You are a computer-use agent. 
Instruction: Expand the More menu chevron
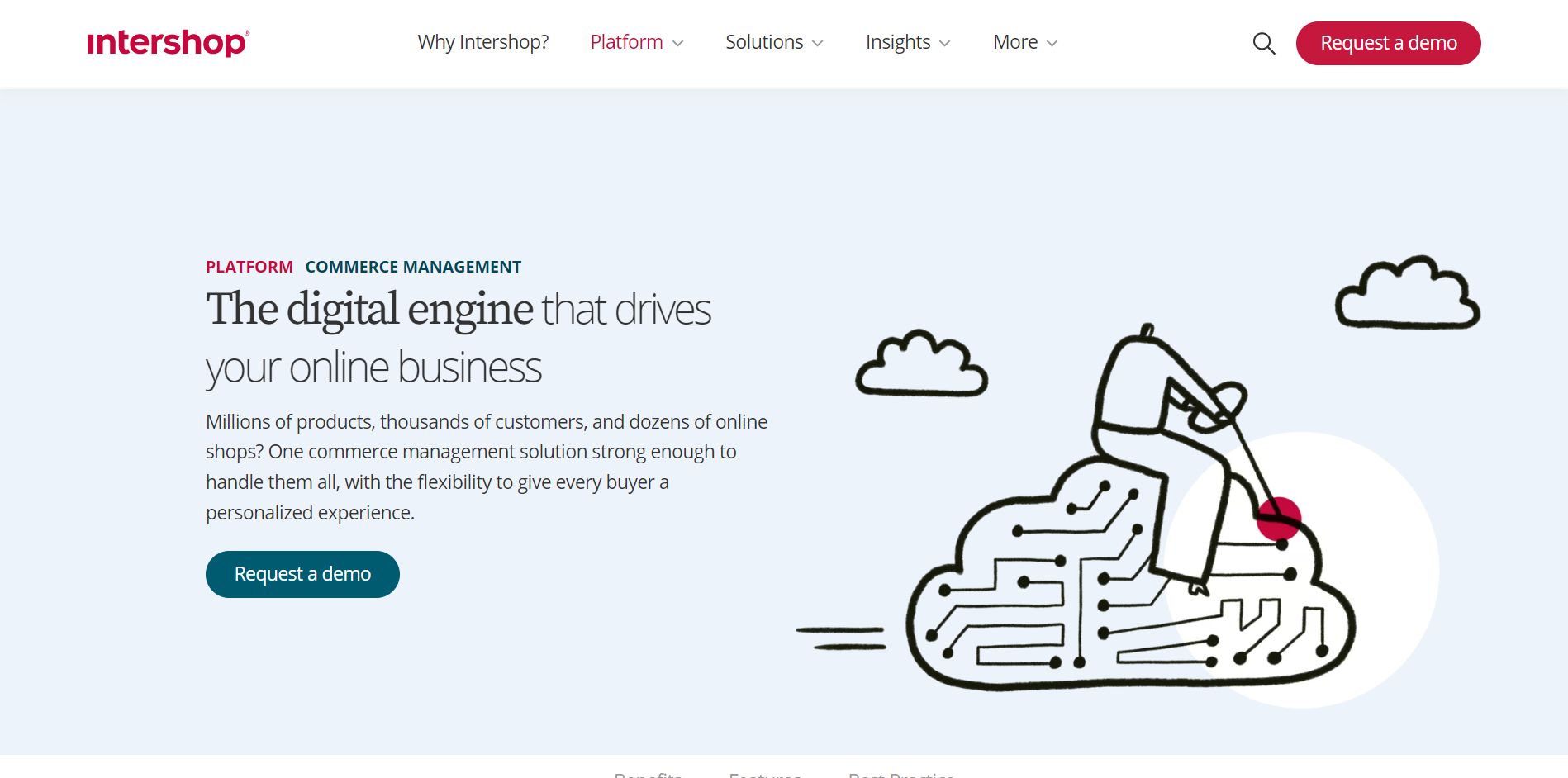pyautogui.click(x=1052, y=43)
